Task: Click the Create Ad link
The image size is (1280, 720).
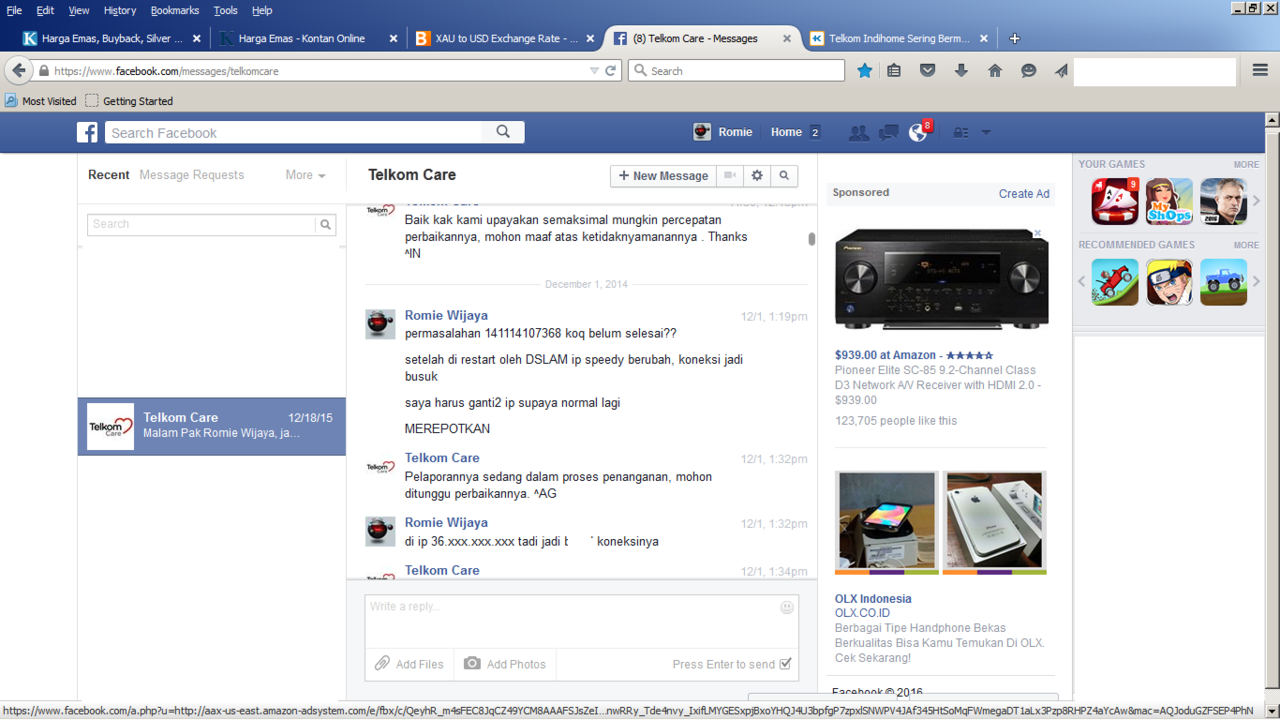Action: (1024, 194)
